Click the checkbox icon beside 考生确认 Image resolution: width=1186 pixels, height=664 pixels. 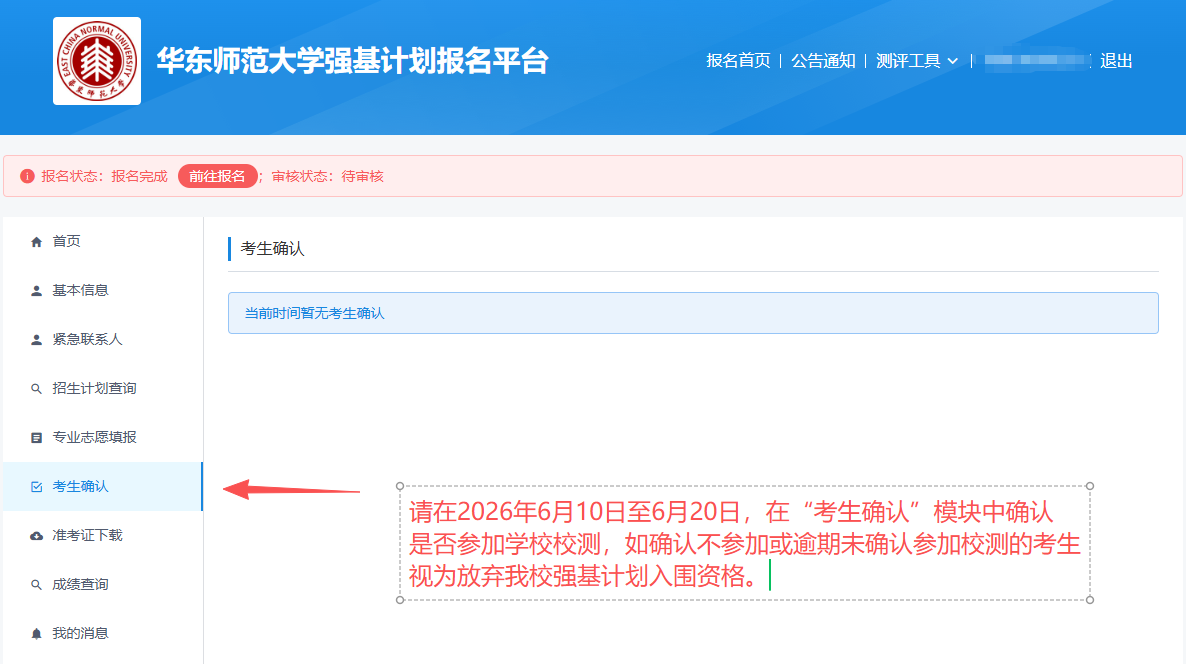point(37,487)
